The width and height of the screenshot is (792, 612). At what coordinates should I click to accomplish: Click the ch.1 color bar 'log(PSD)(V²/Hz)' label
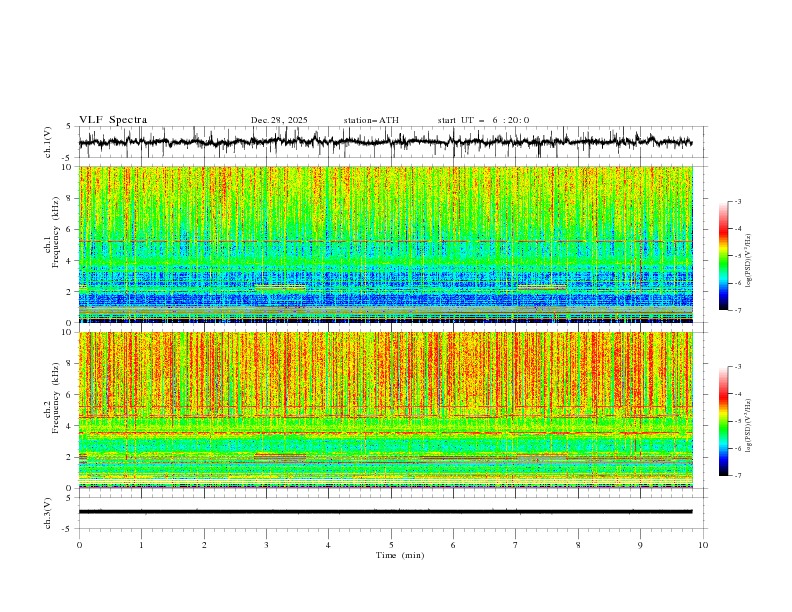tap(749, 261)
